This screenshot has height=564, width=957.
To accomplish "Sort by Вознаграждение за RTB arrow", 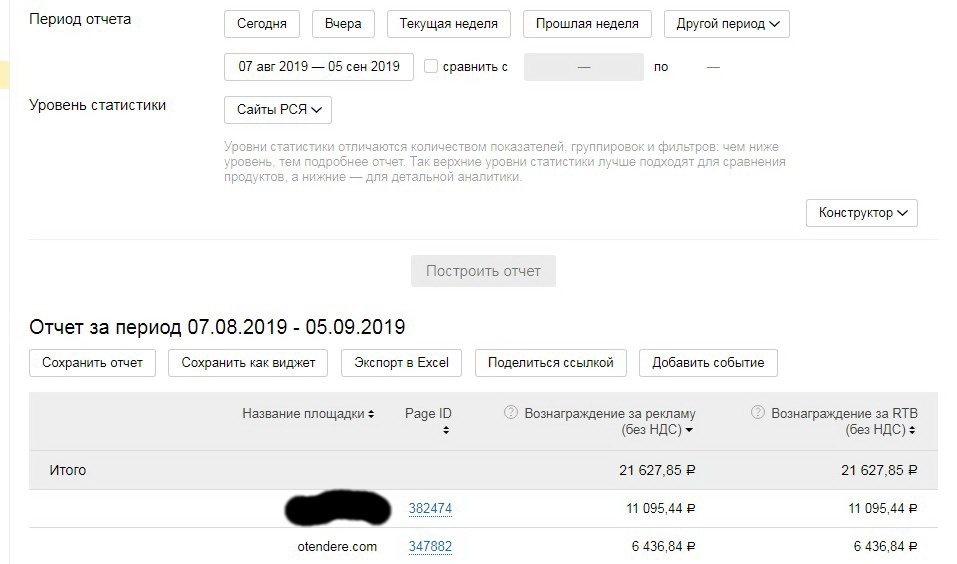I will (913, 430).
